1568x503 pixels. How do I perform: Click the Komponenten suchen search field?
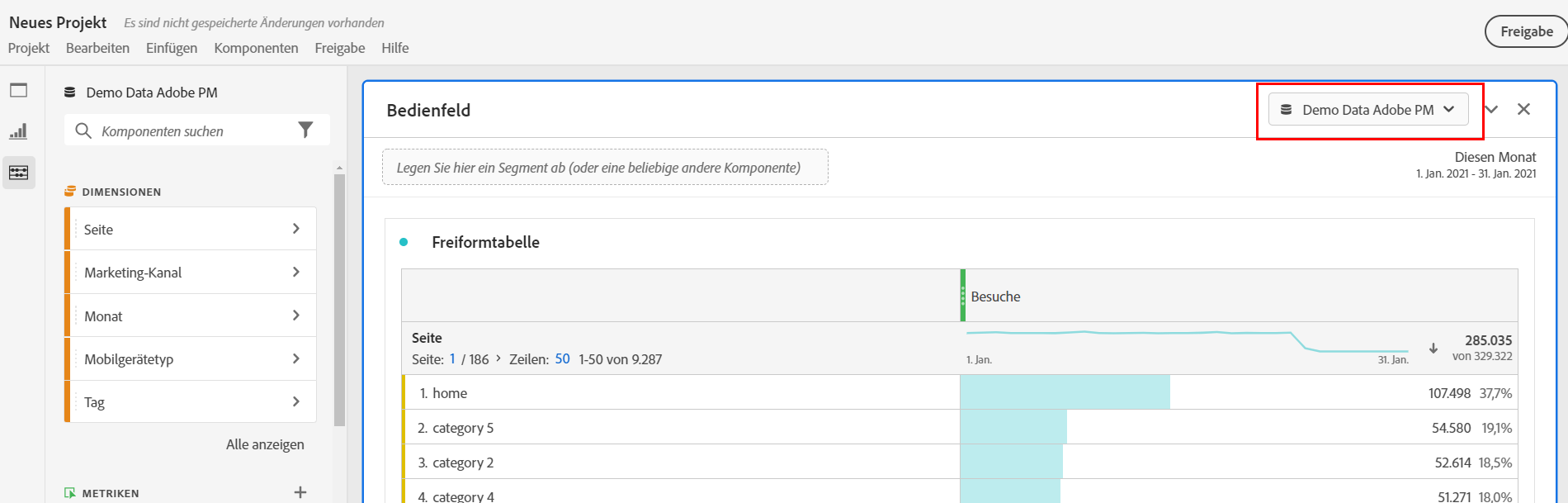(x=197, y=130)
